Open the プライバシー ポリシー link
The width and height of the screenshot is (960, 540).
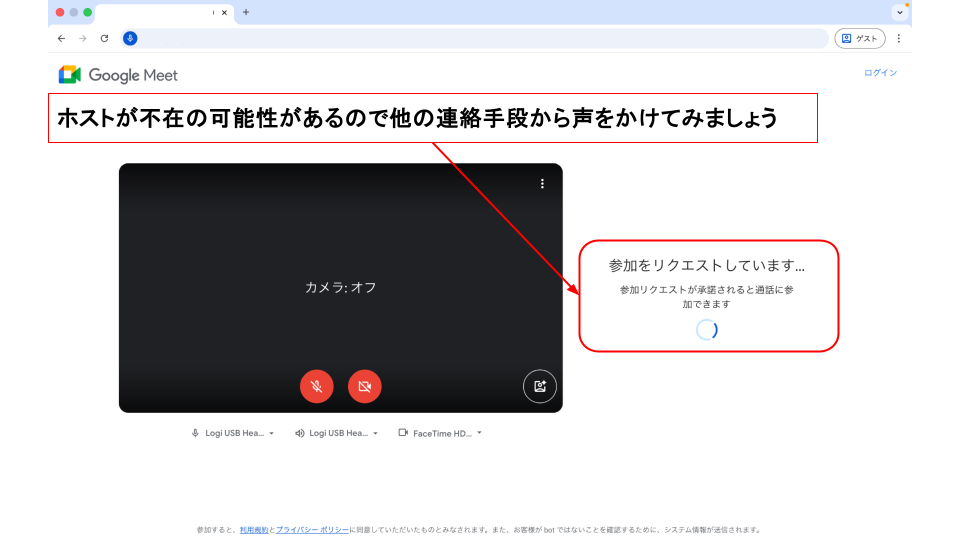(x=312, y=530)
